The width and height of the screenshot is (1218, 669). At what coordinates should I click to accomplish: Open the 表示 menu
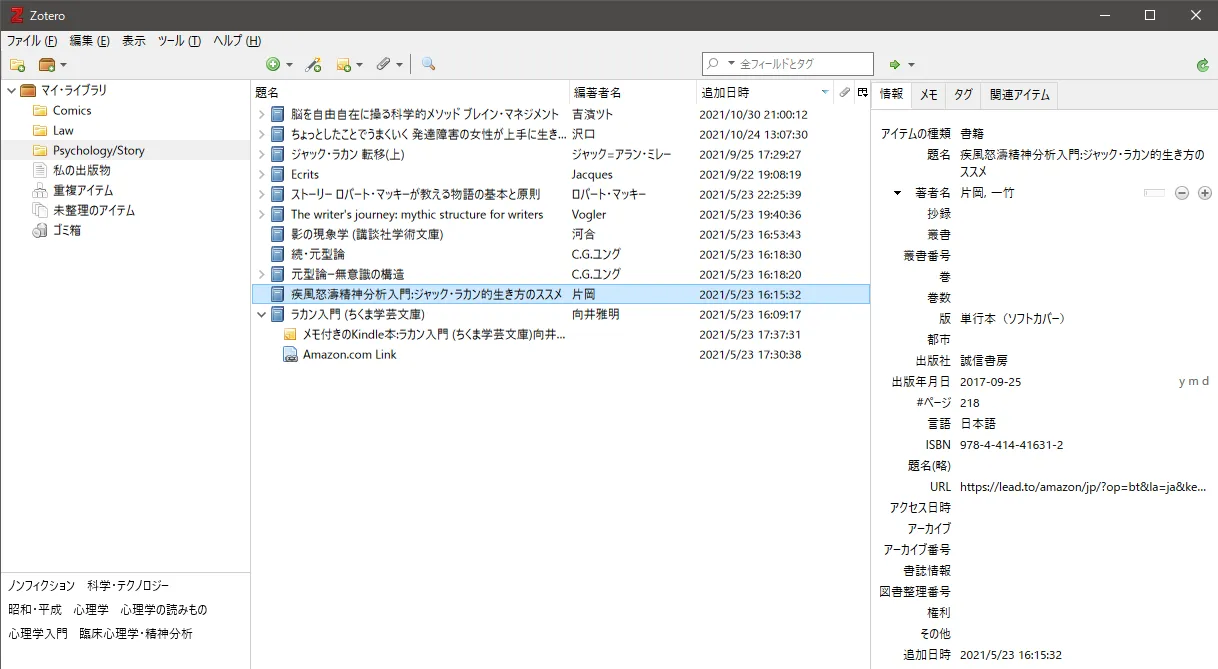click(134, 41)
